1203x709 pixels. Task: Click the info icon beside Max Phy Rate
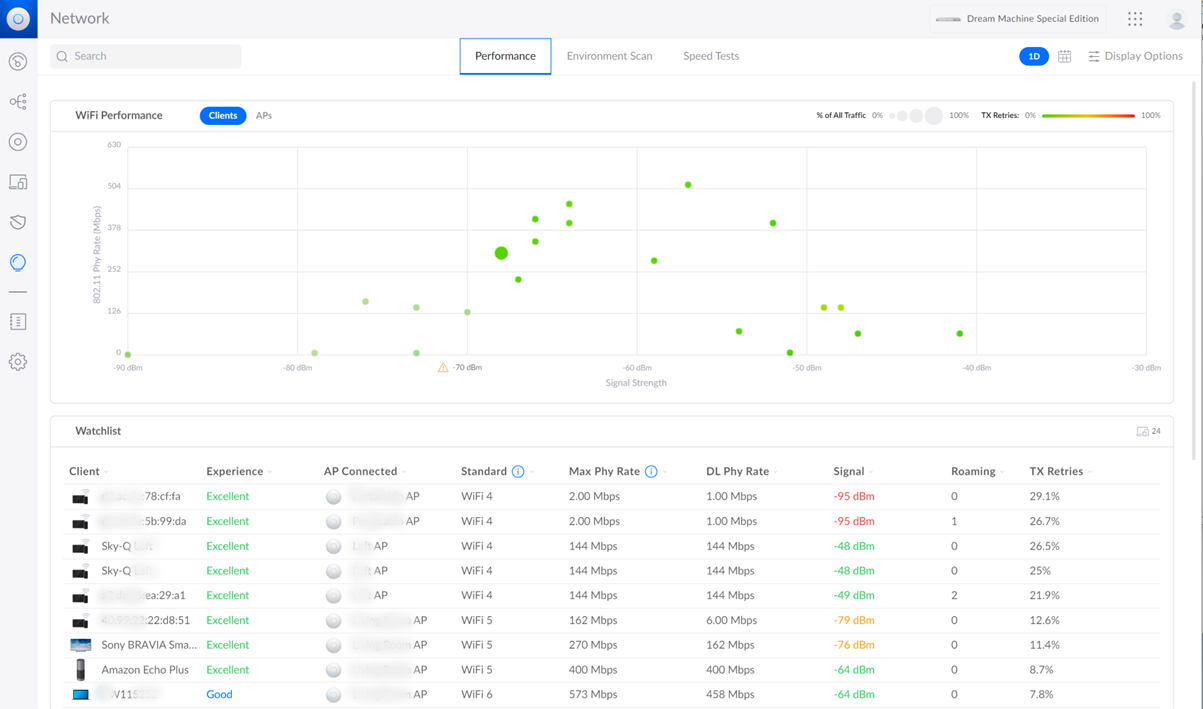click(651, 472)
